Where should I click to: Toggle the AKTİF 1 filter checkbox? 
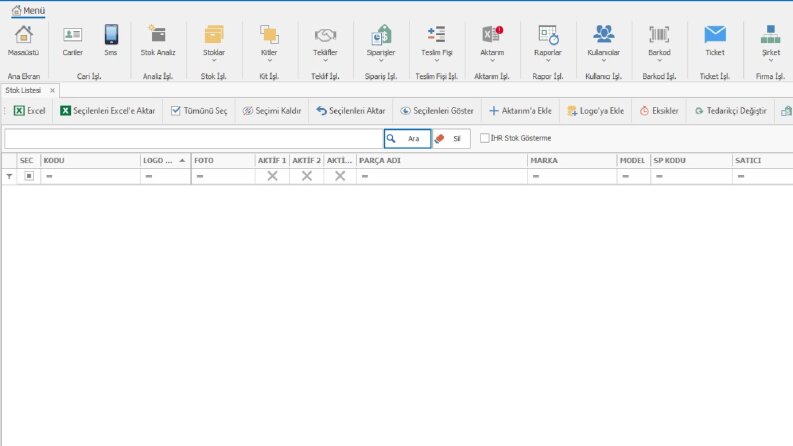pyautogui.click(x=273, y=176)
